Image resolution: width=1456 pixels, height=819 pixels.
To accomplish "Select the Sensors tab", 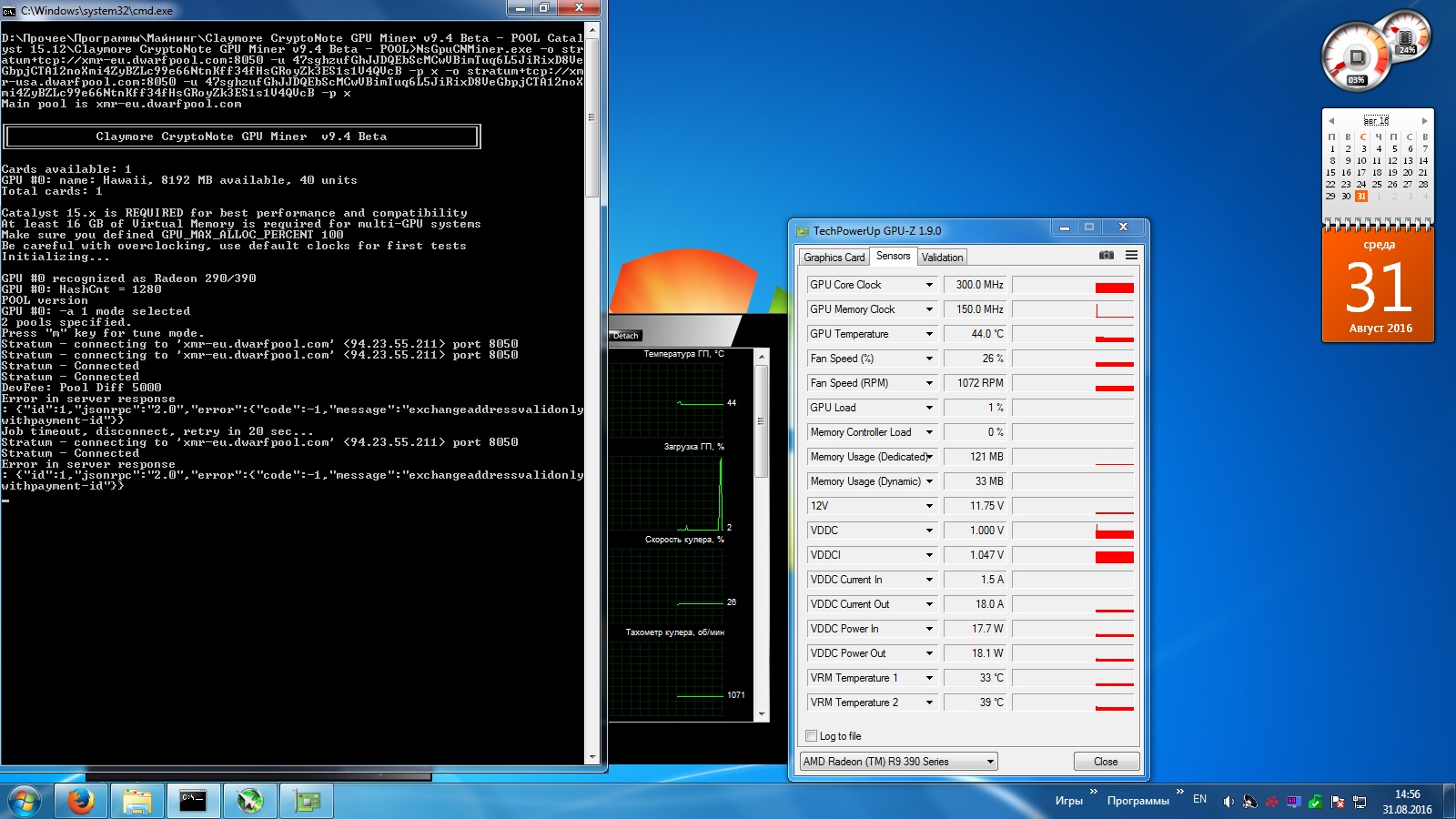I will (x=893, y=256).
